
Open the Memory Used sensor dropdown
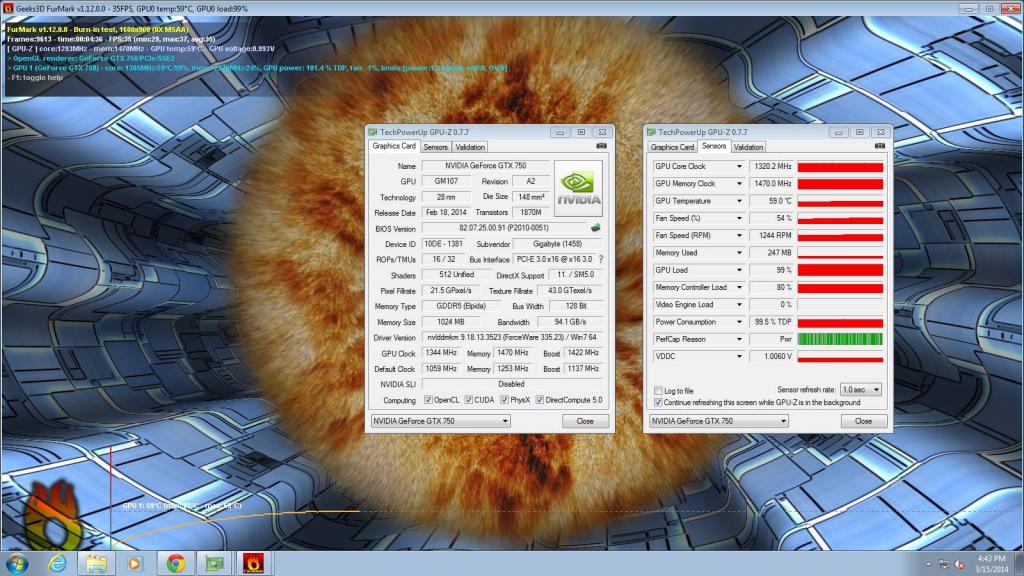739,253
